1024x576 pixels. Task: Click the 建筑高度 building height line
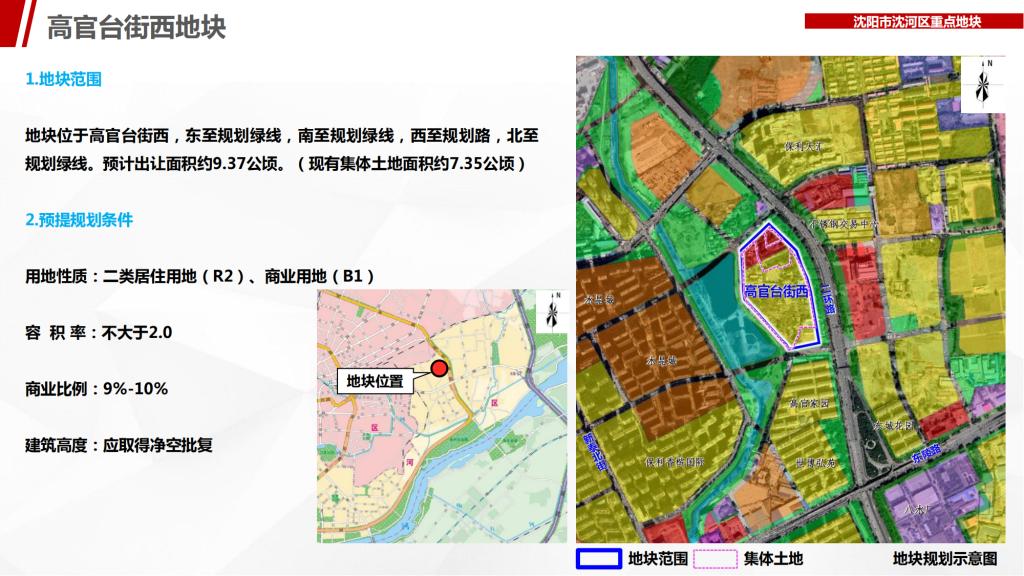coord(119,444)
